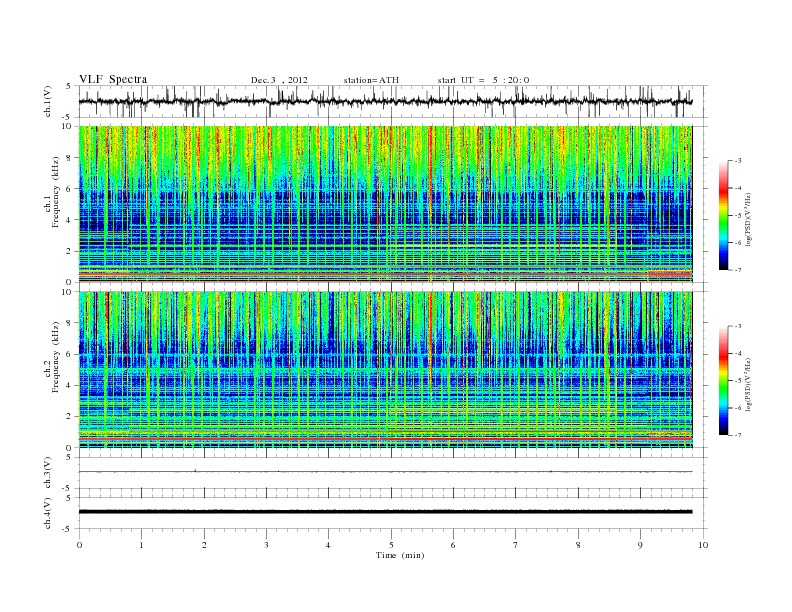This screenshot has width=792, height=612.
Task: Click the thick ch.4 voltage trace band
Action: click(x=386, y=512)
